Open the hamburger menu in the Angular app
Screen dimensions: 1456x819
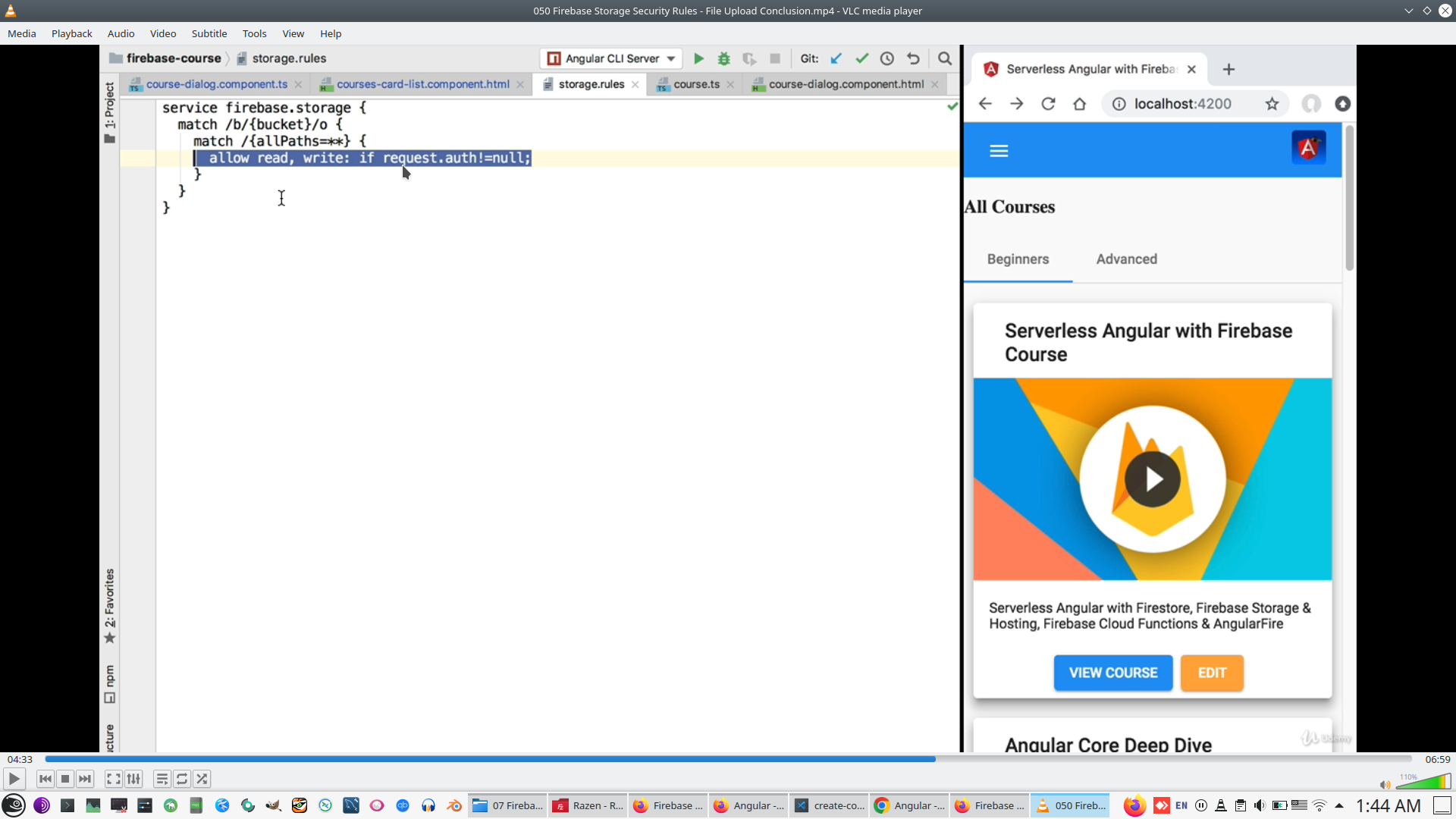[999, 150]
